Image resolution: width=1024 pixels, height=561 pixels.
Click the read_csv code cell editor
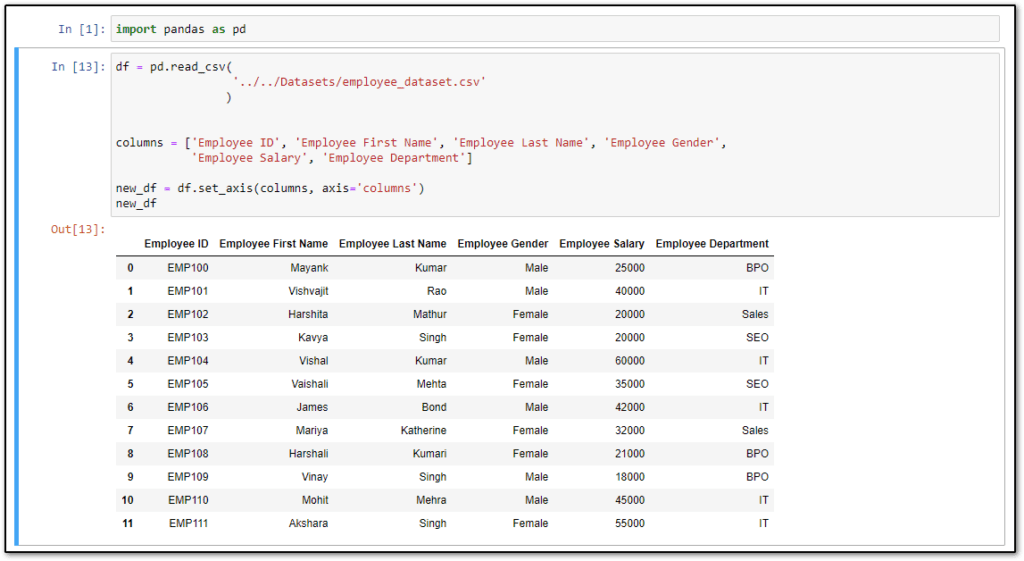(555, 135)
